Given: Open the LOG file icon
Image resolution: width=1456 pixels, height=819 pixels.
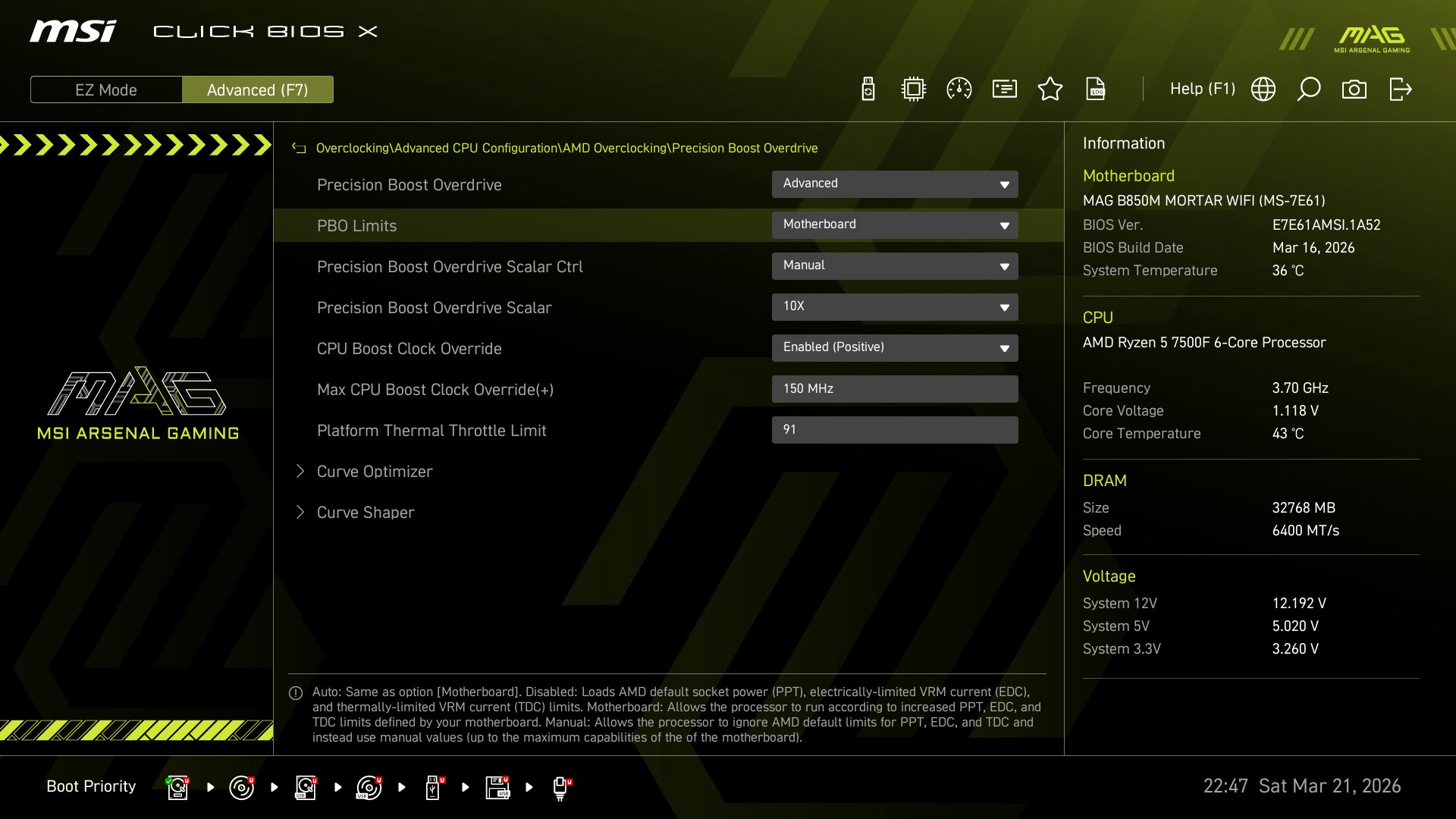Looking at the screenshot, I should tap(1096, 89).
